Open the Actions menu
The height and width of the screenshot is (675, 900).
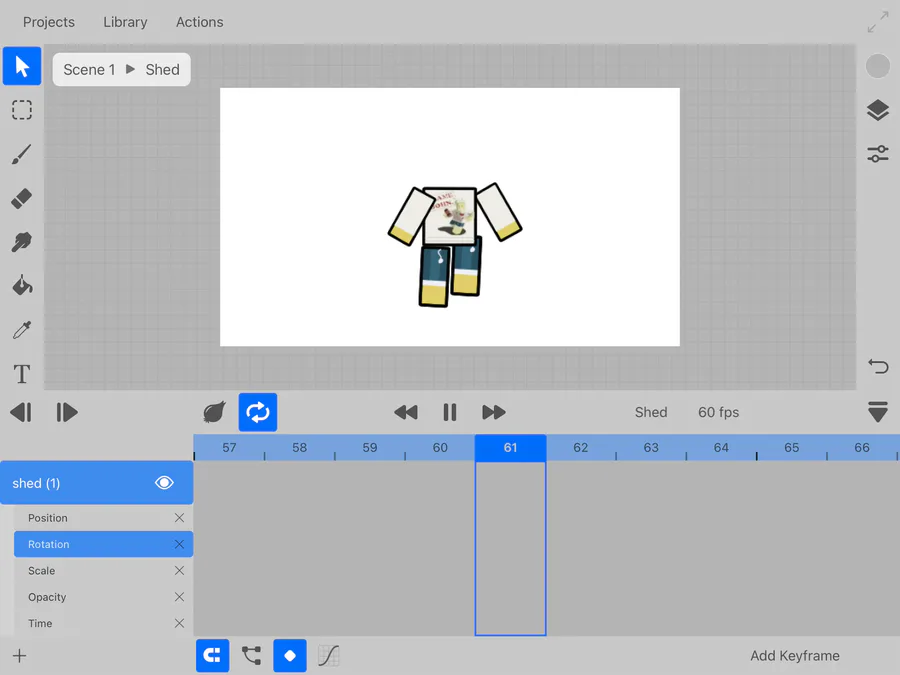tap(200, 22)
